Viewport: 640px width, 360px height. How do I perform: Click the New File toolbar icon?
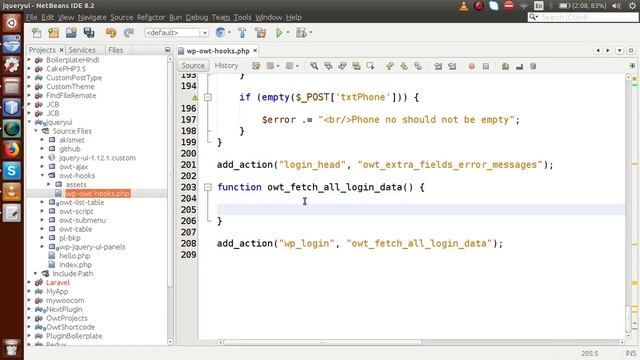pos(37,33)
